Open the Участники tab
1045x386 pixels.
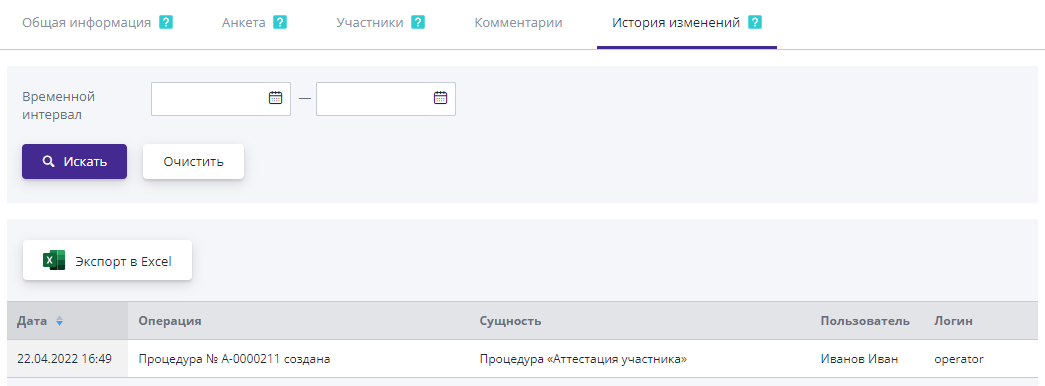pyautogui.click(x=370, y=23)
